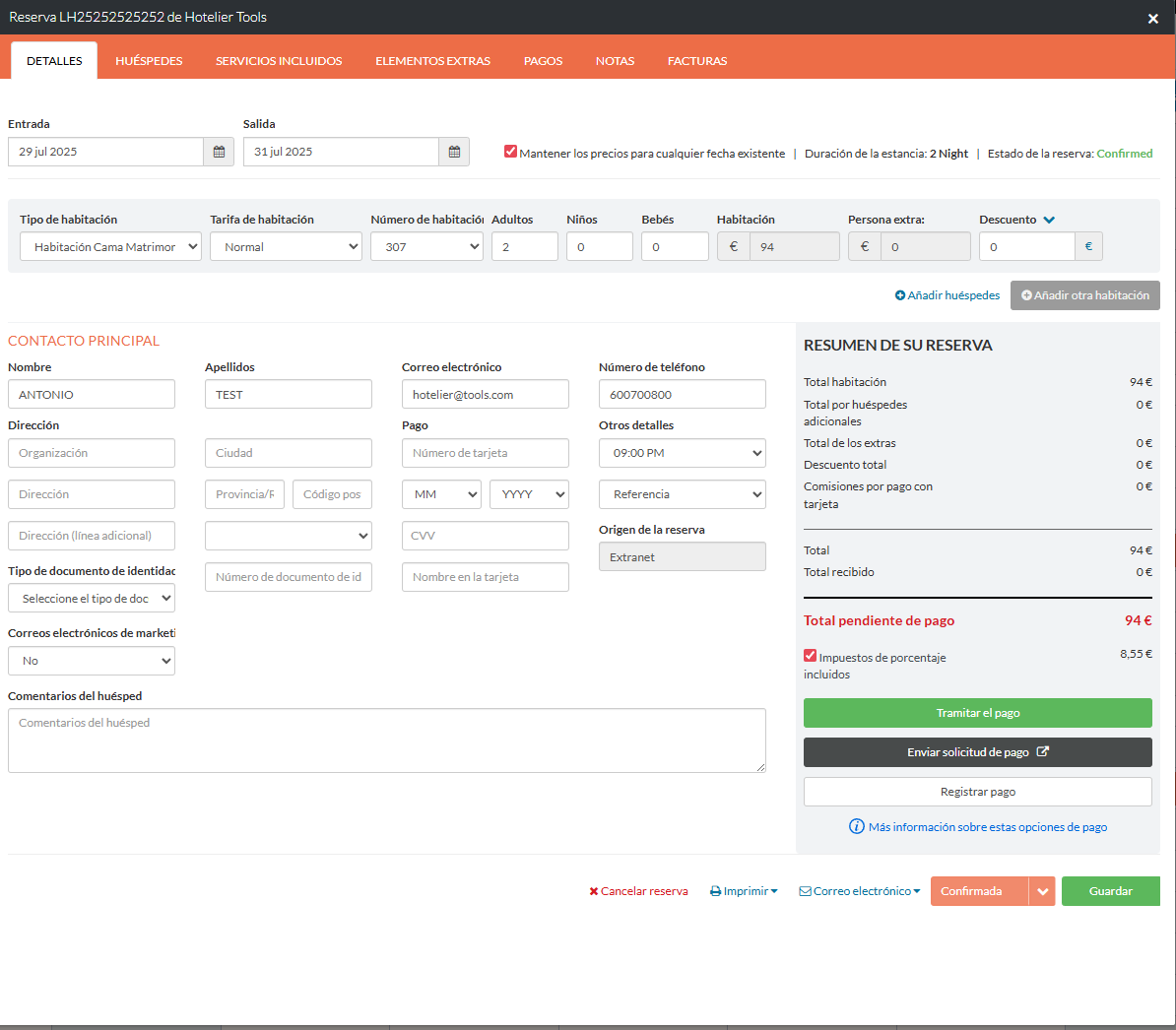Switch to the Huéspedes tab
Image resolution: width=1176 pixels, height=1030 pixels.
click(149, 61)
